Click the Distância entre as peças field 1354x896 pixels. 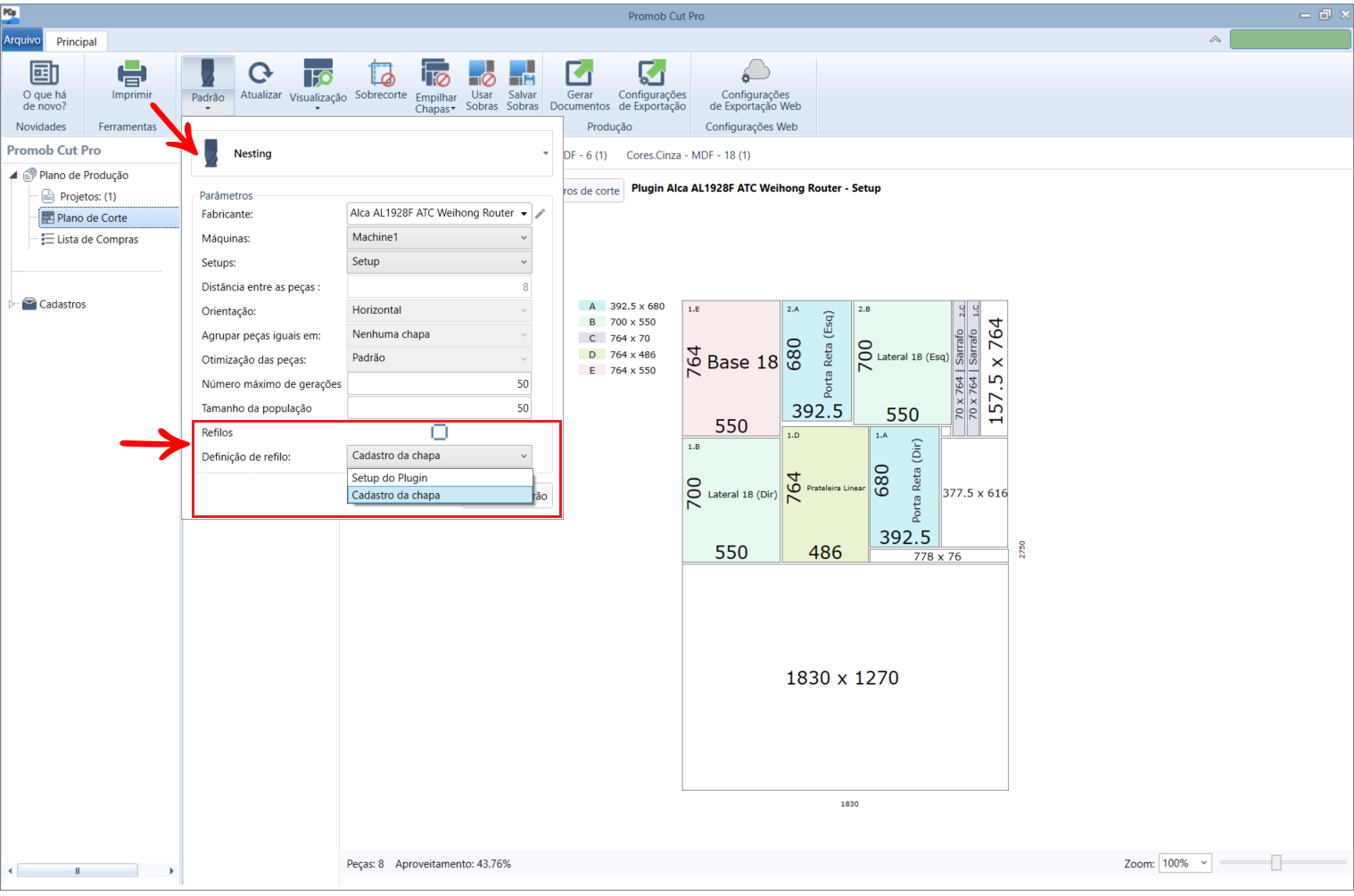click(x=439, y=286)
